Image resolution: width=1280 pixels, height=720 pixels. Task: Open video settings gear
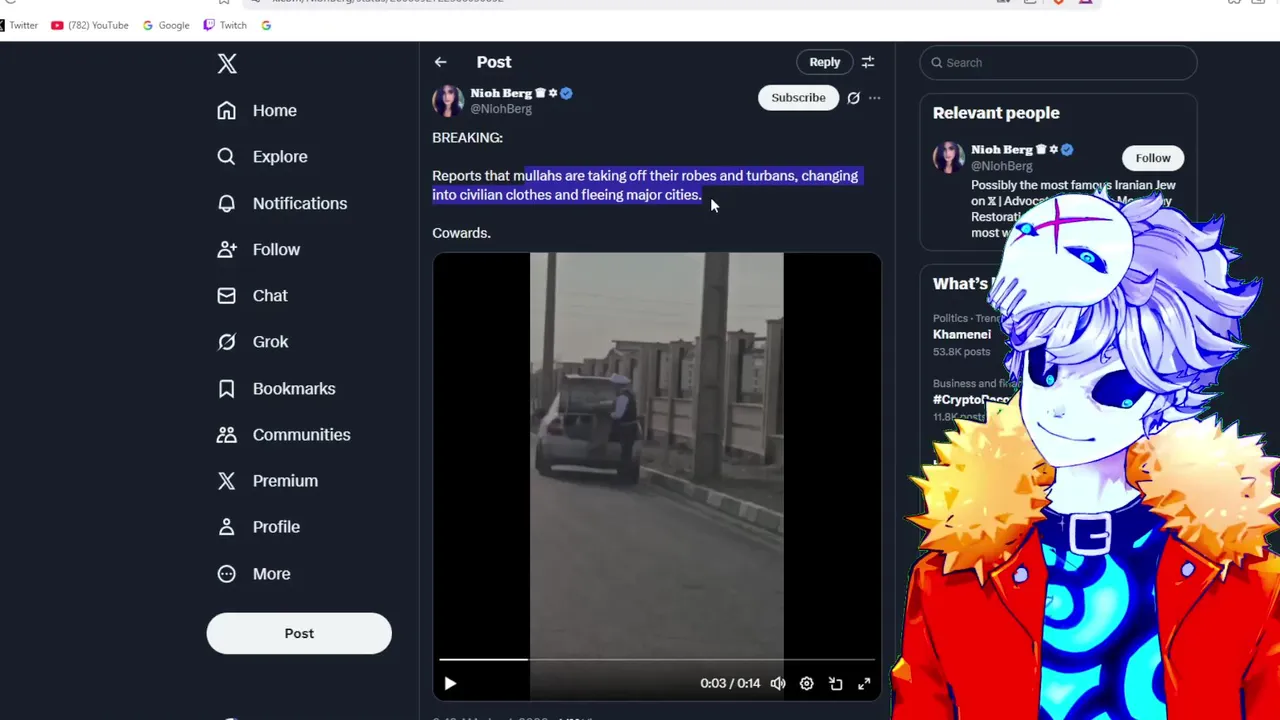tap(806, 684)
